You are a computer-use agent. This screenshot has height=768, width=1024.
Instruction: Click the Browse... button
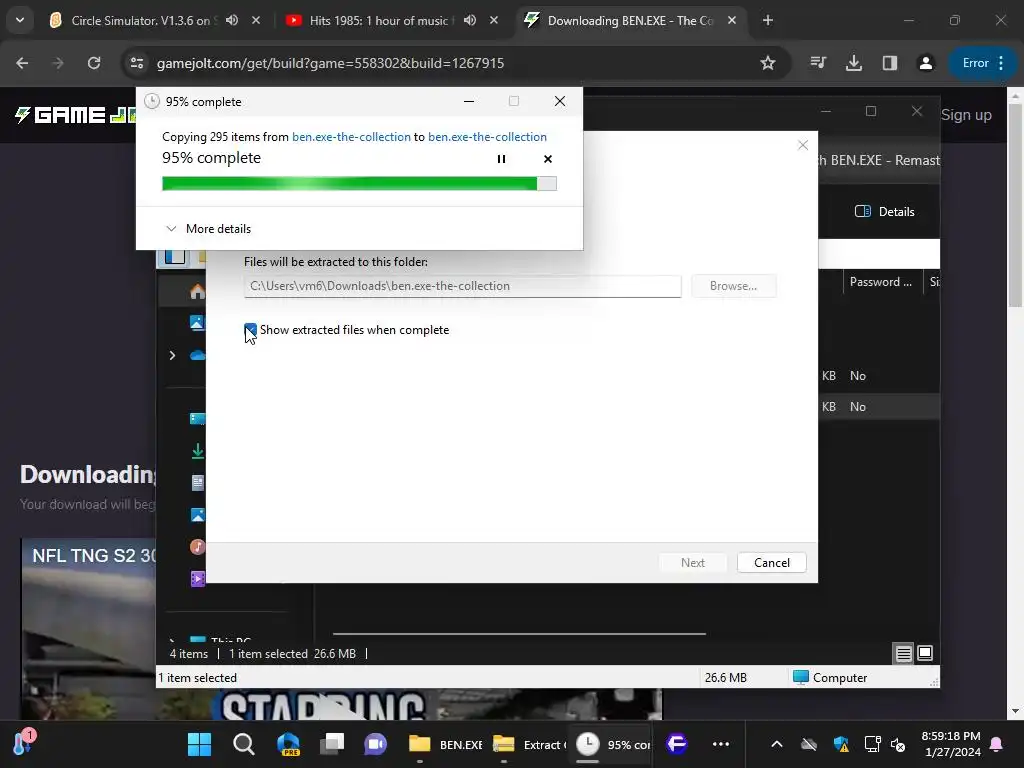(733, 286)
